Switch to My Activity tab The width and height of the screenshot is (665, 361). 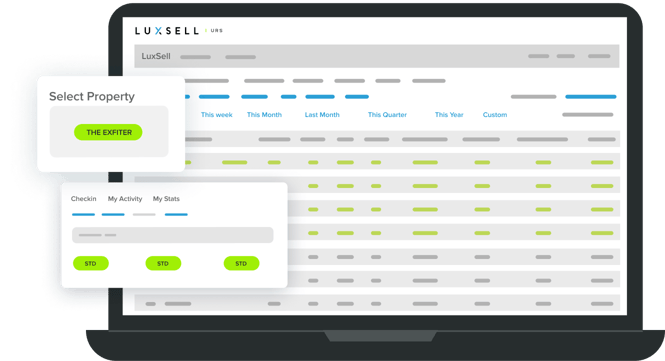pos(125,199)
